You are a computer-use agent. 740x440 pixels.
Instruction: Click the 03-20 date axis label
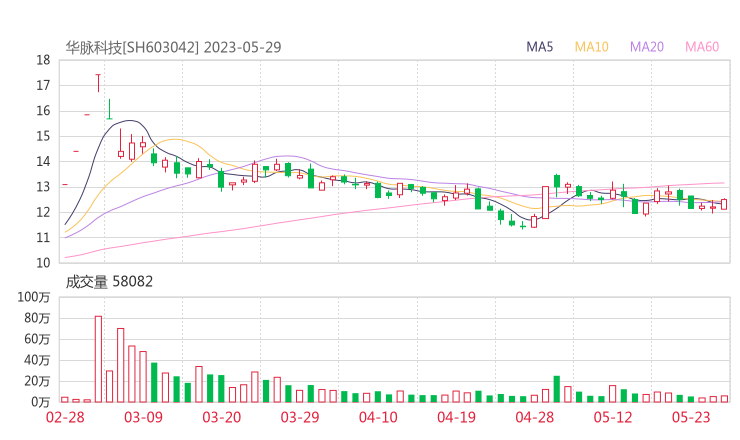pyautogui.click(x=222, y=417)
